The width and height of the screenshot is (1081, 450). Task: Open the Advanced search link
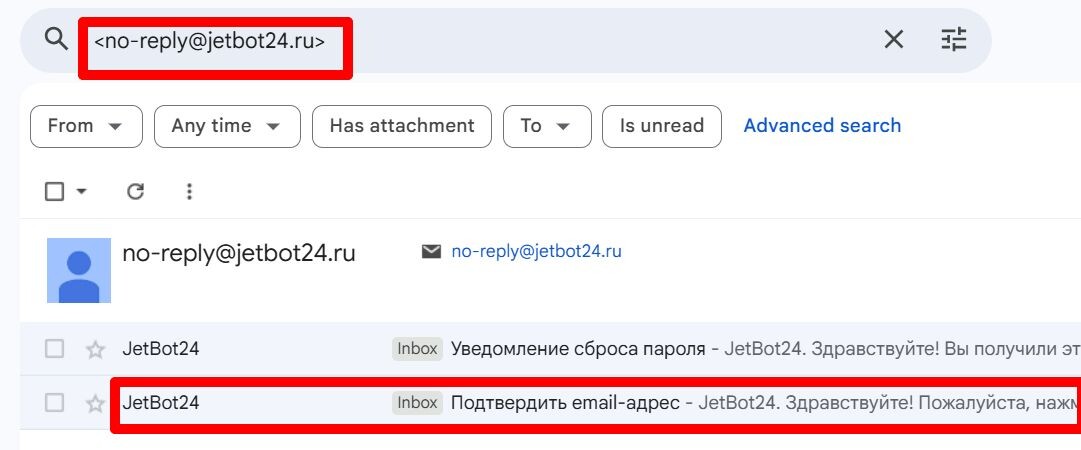822,126
